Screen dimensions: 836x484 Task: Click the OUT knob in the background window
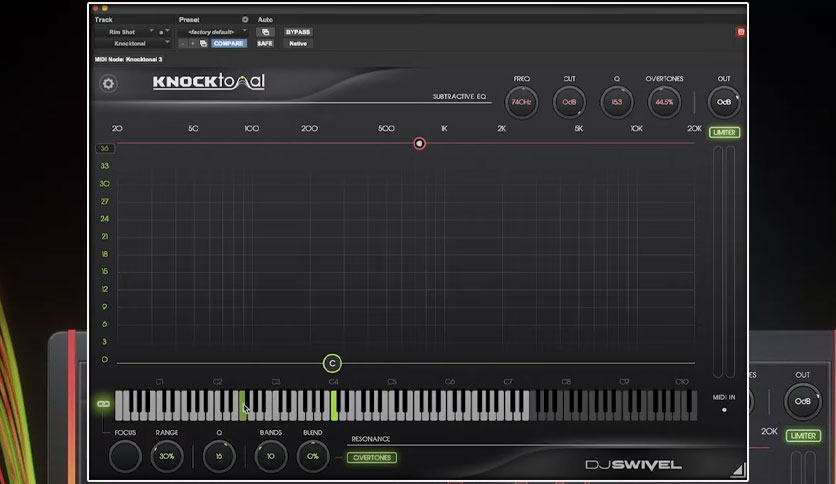802,401
